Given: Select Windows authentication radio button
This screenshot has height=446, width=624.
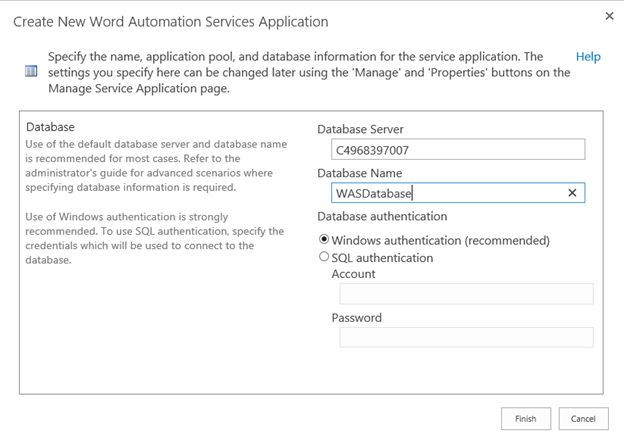Looking at the screenshot, I should point(323,240).
